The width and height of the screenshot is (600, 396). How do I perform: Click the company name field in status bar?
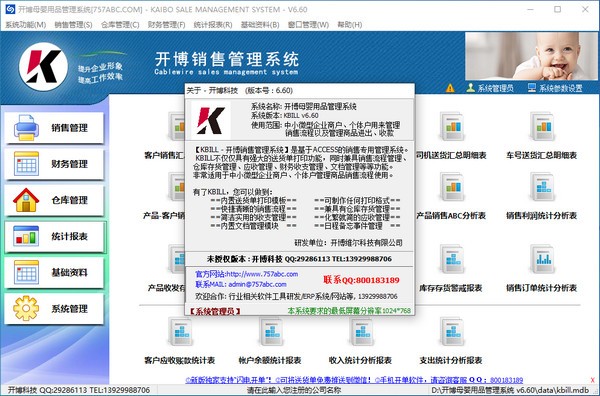coord(293,390)
